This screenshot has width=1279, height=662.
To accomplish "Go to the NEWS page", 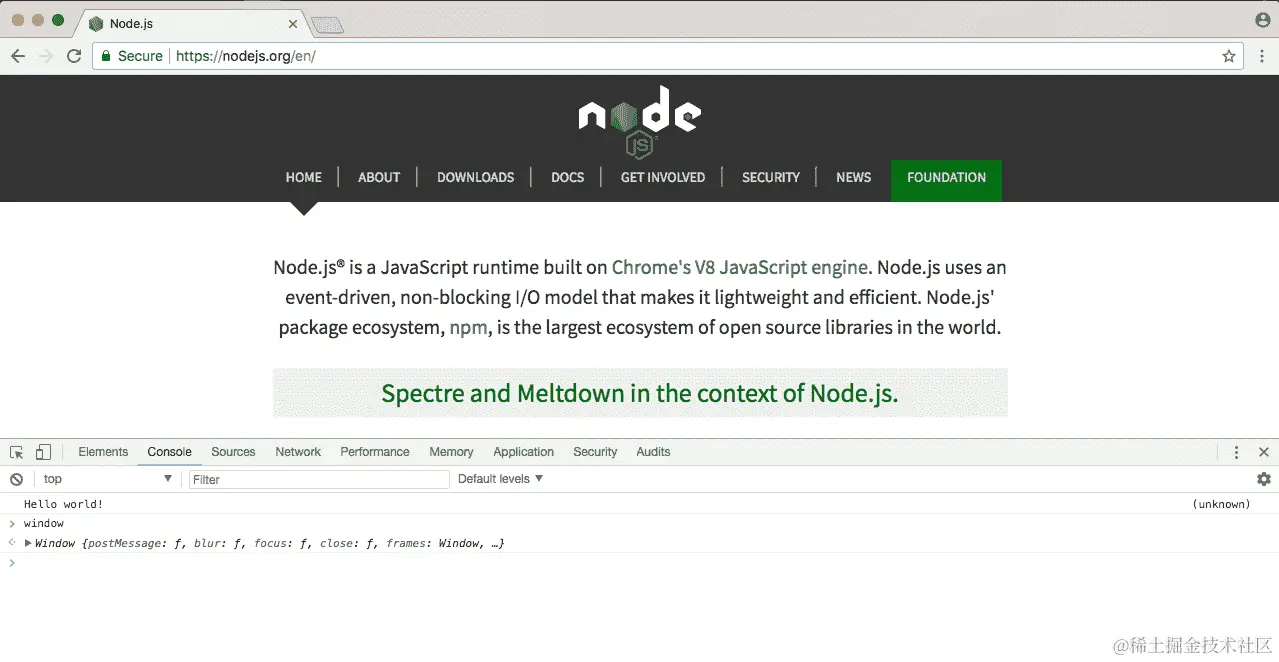I will pos(853,178).
